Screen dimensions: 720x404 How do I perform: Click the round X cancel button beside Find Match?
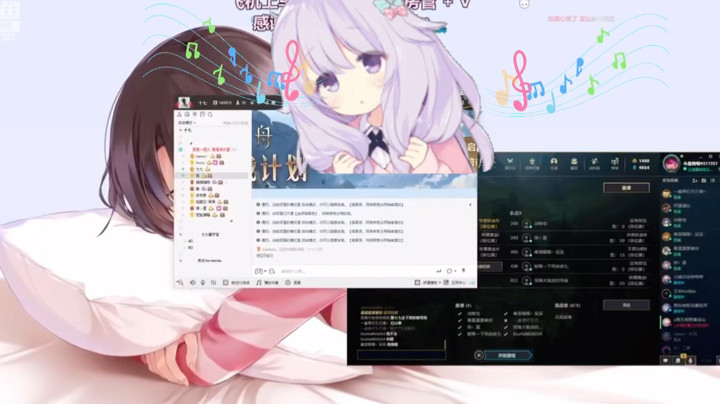click(x=479, y=355)
